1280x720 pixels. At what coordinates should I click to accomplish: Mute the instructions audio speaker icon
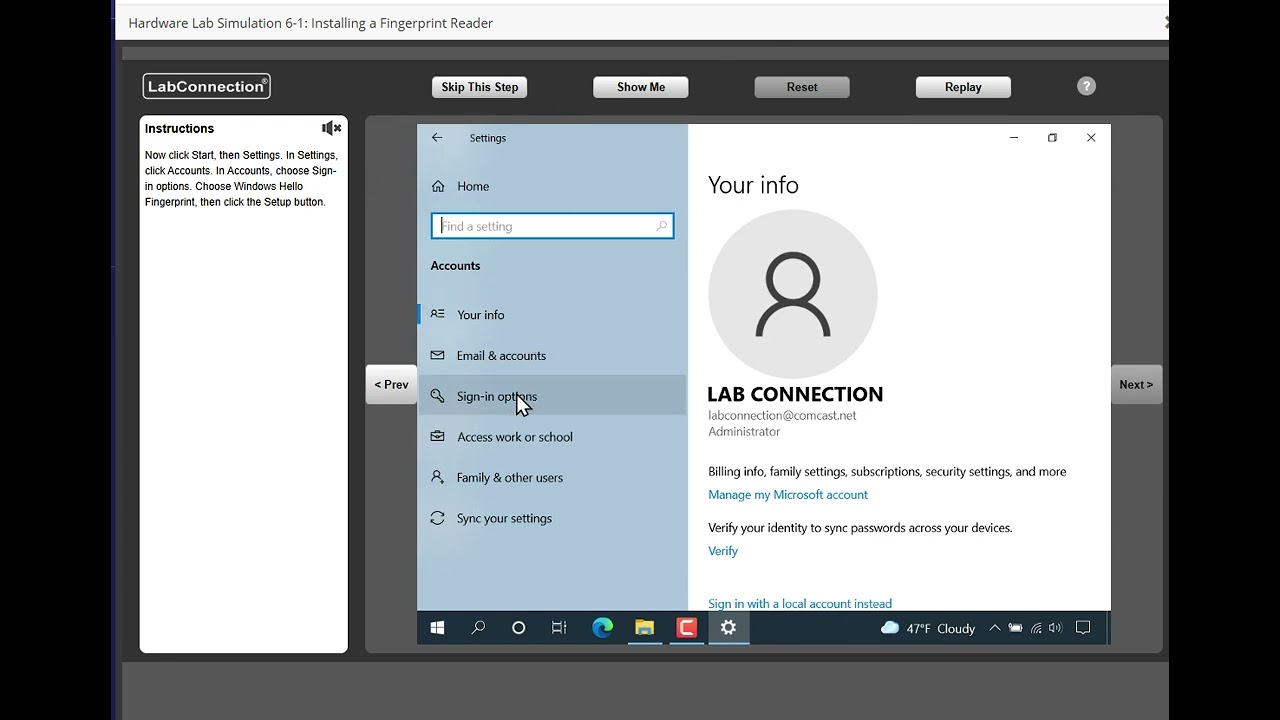[332, 128]
